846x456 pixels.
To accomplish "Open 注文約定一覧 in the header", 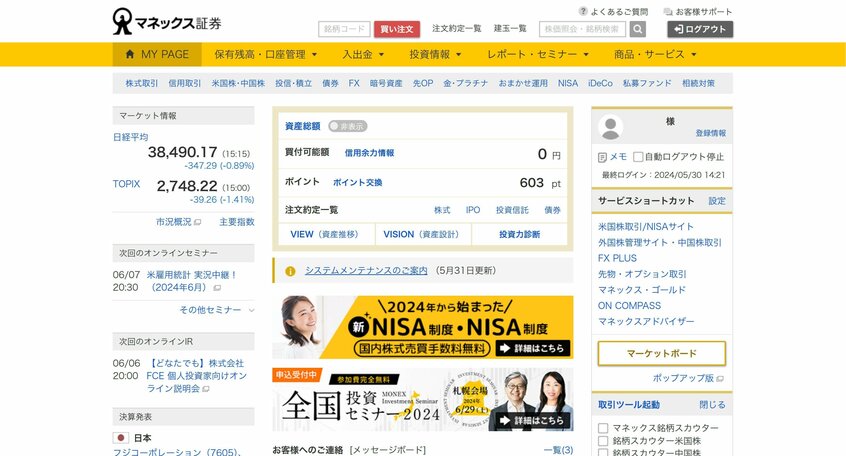I will coord(456,29).
